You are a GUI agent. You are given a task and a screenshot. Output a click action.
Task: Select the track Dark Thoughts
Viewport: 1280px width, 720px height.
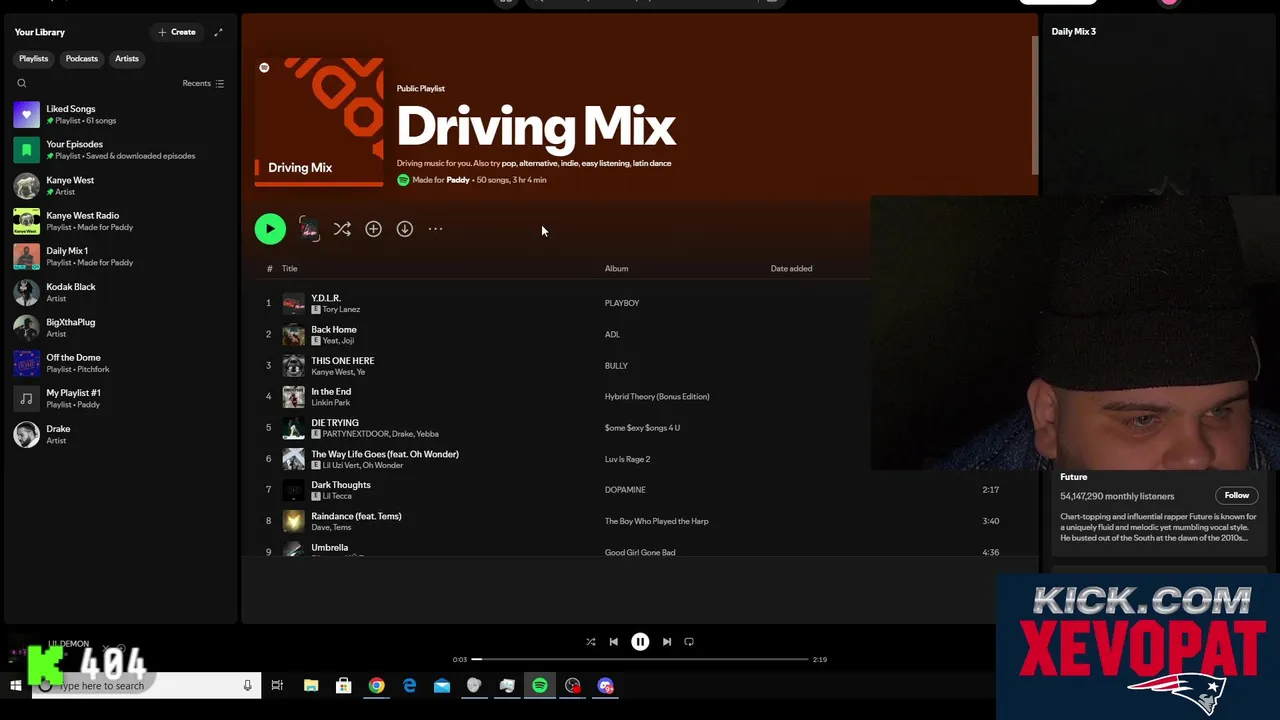point(341,485)
